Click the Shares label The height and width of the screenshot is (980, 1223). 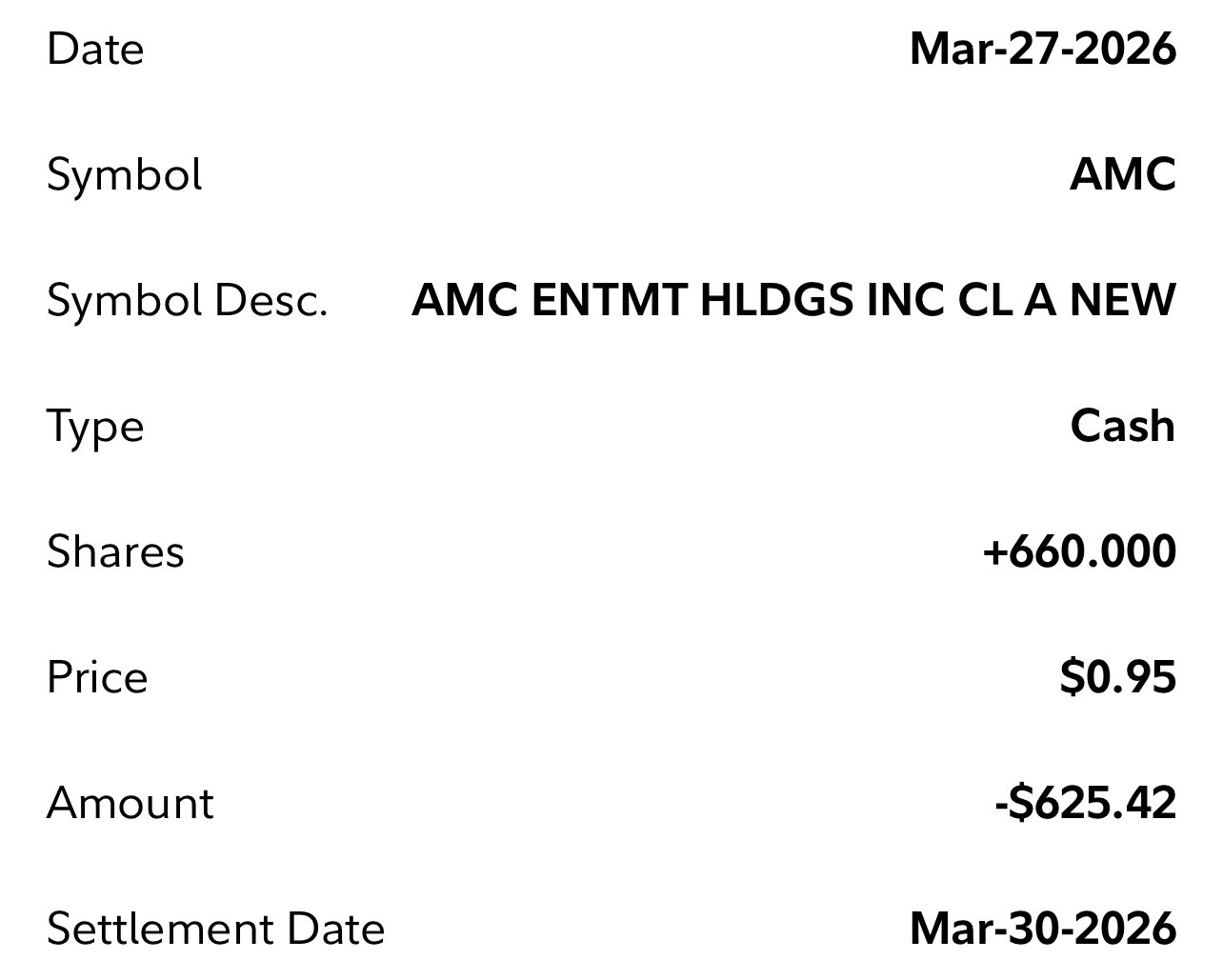[115, 552]
